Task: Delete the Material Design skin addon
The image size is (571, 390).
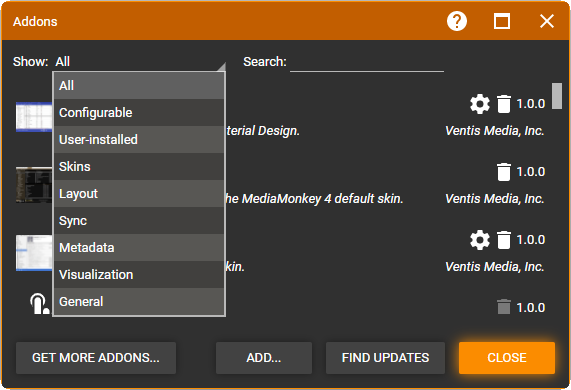Action: (x=504, y=104)
